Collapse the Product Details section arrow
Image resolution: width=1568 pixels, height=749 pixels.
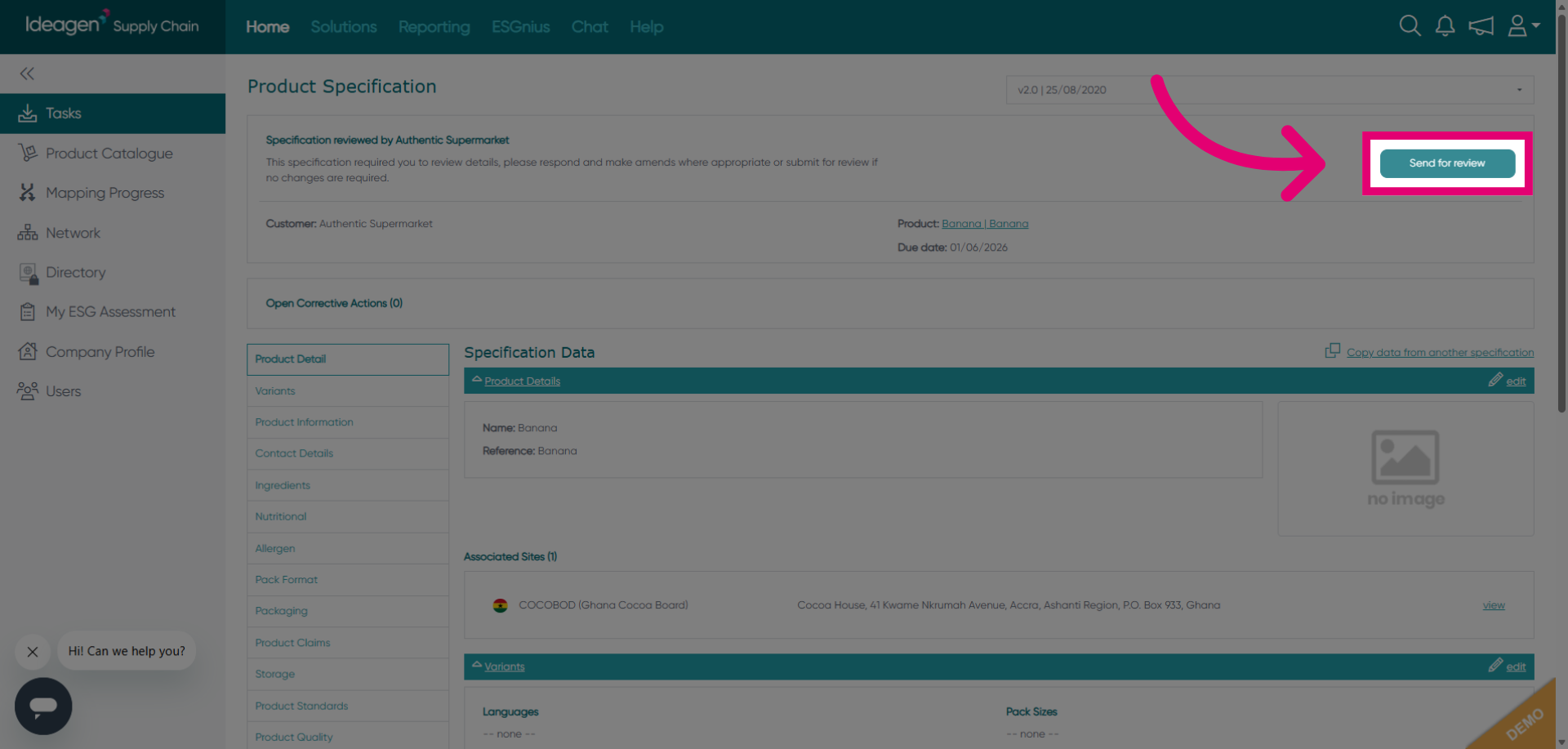pos(477,380)
